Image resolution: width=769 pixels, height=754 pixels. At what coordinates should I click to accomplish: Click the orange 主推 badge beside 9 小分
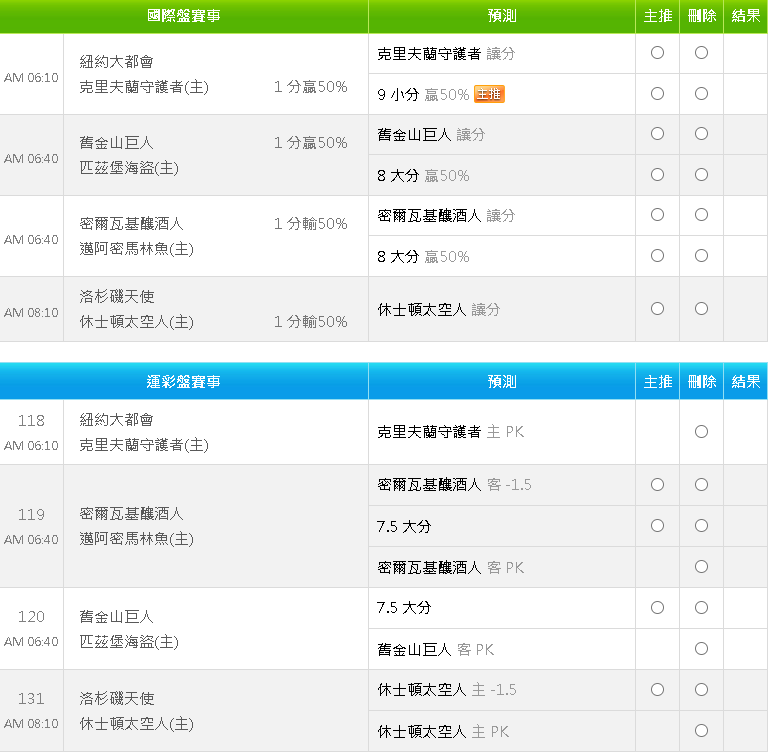[489, 94]
